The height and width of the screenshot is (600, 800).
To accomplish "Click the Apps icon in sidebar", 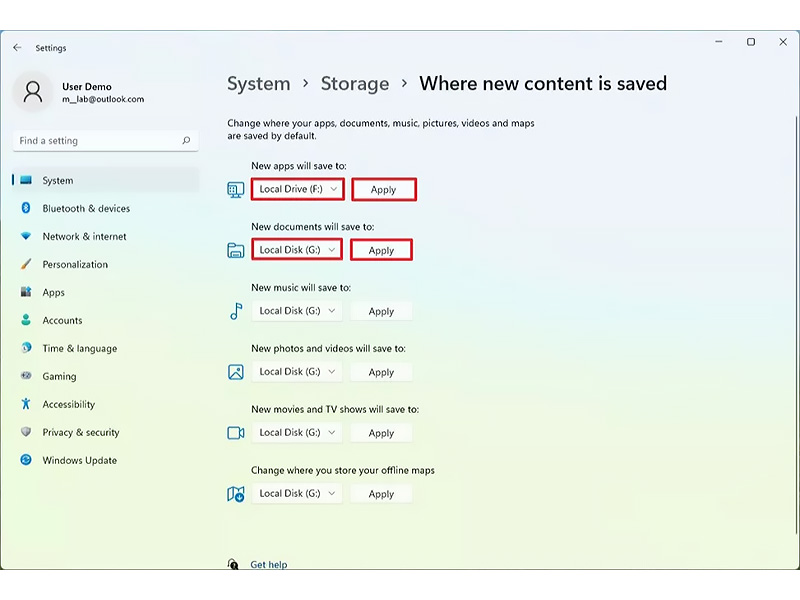I will [26, 292].
